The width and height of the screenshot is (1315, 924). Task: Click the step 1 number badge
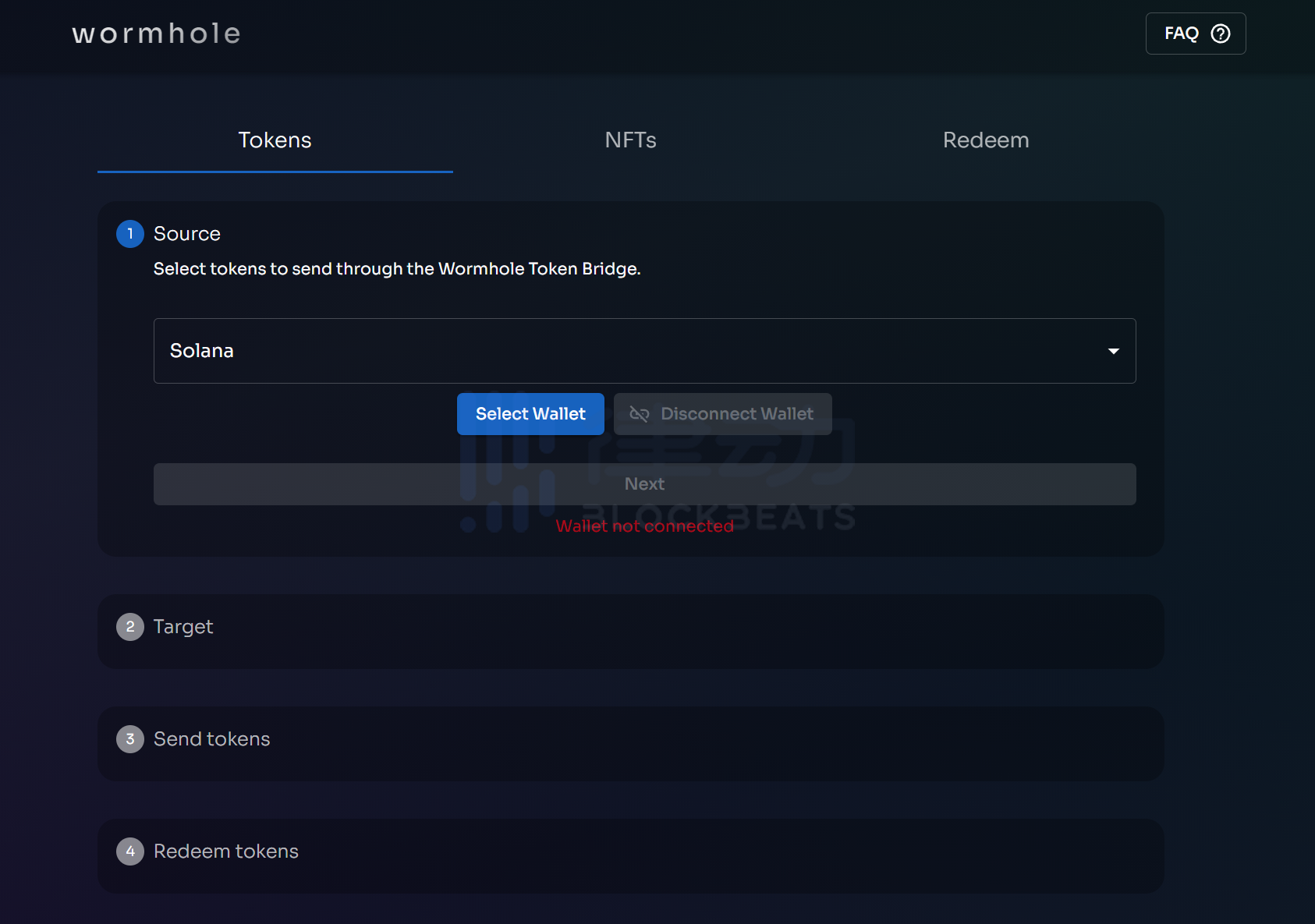coord(130,234)
